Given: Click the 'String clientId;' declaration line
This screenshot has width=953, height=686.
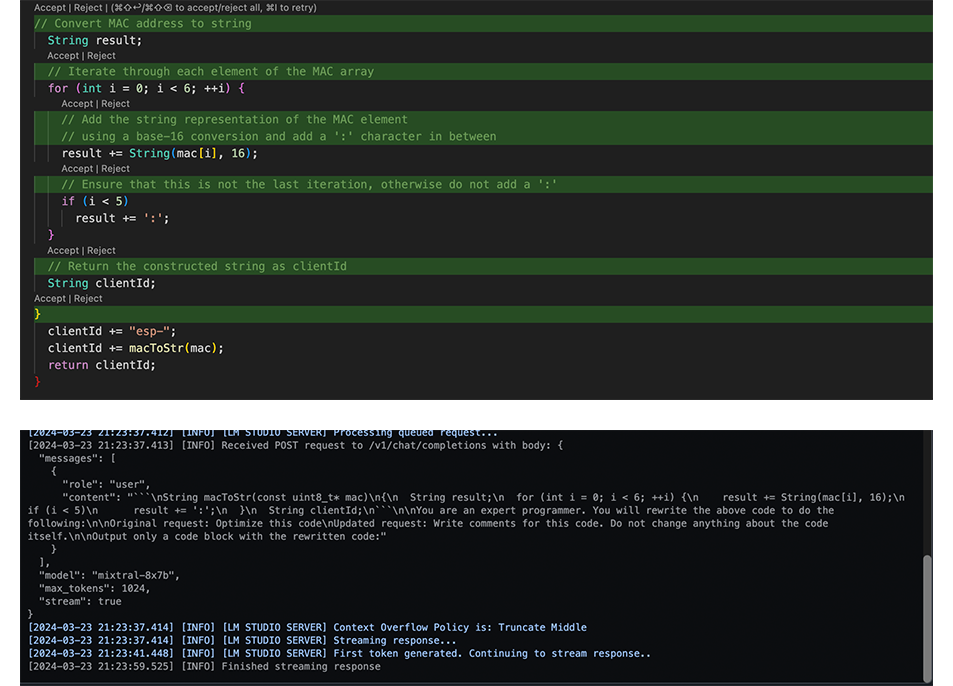Looking at the screenshot, I should click(x=101, y=284).
